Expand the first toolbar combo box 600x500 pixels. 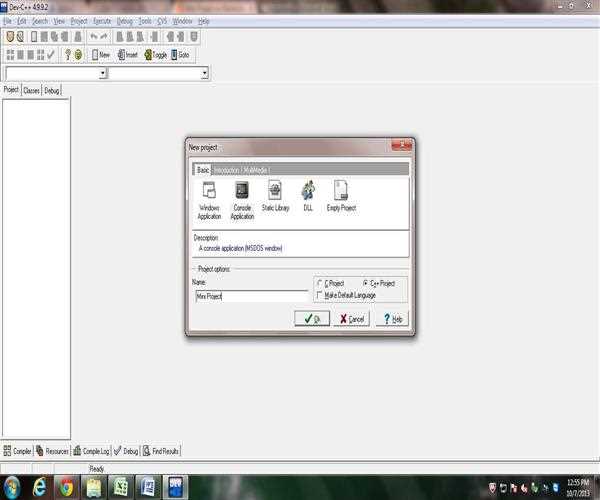tap(103, 73)
